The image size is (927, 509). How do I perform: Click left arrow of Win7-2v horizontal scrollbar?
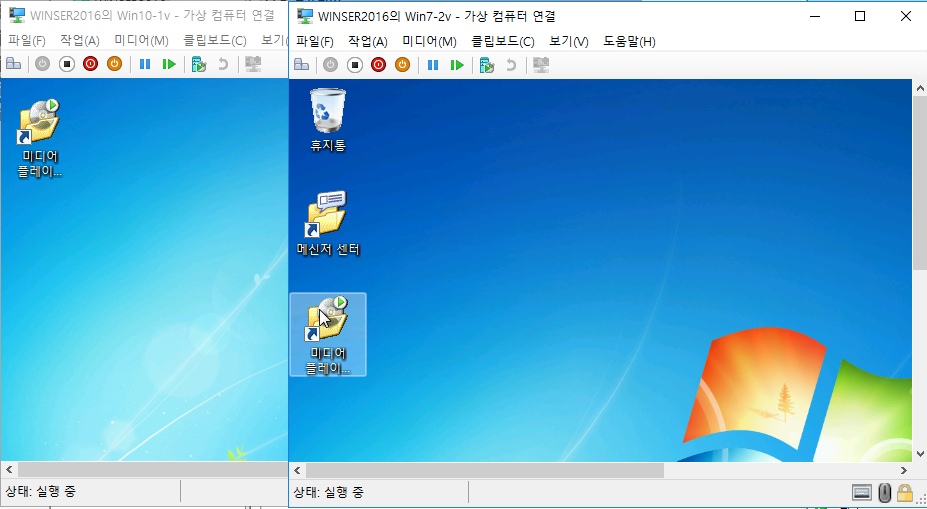coord(297,471)
